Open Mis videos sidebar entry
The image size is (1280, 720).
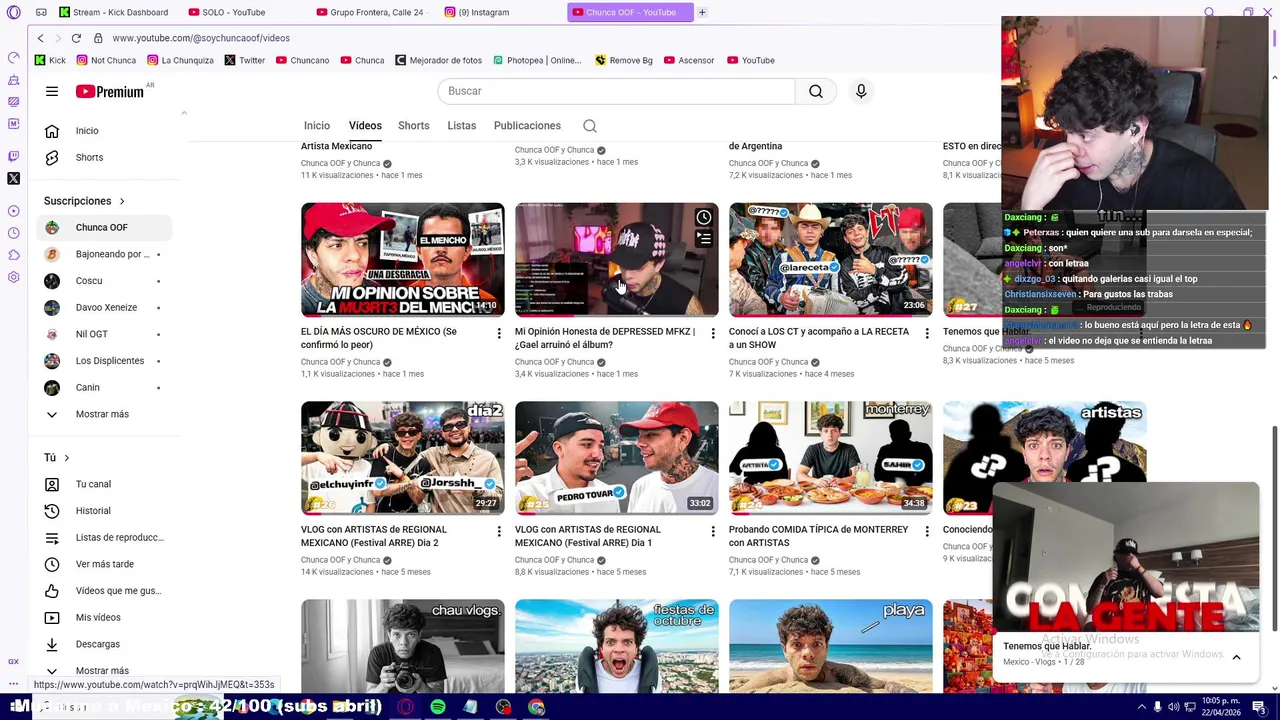tap(104, 618)
